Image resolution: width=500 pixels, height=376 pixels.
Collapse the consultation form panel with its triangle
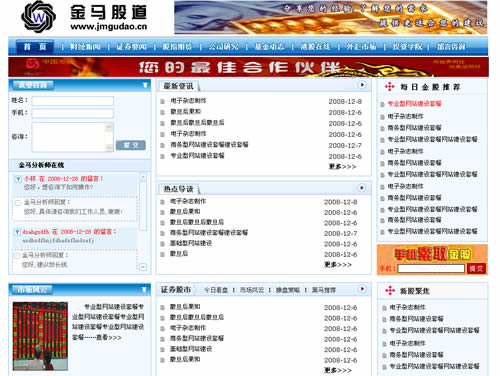tap(145, 85)
